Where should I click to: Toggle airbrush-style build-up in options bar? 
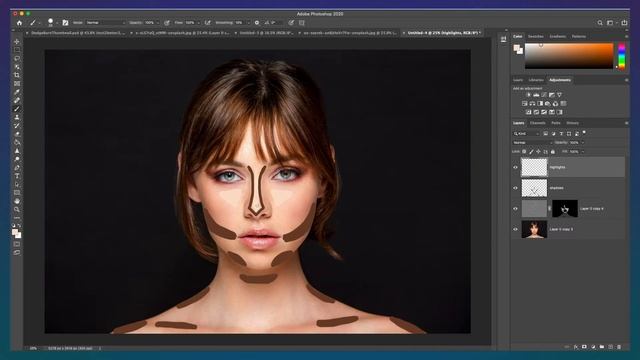[x=208, y=23]
